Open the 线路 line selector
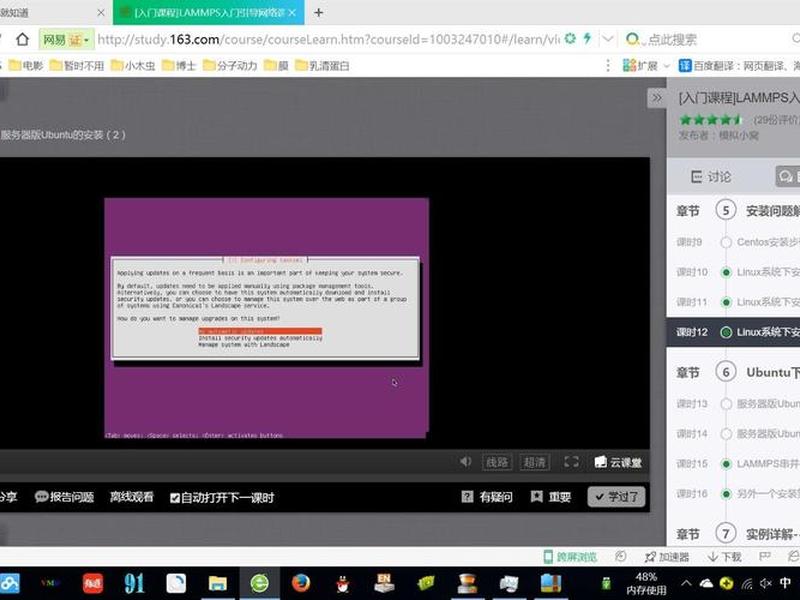800x600 pixels. pyautogui.click(x=497, y=462)
